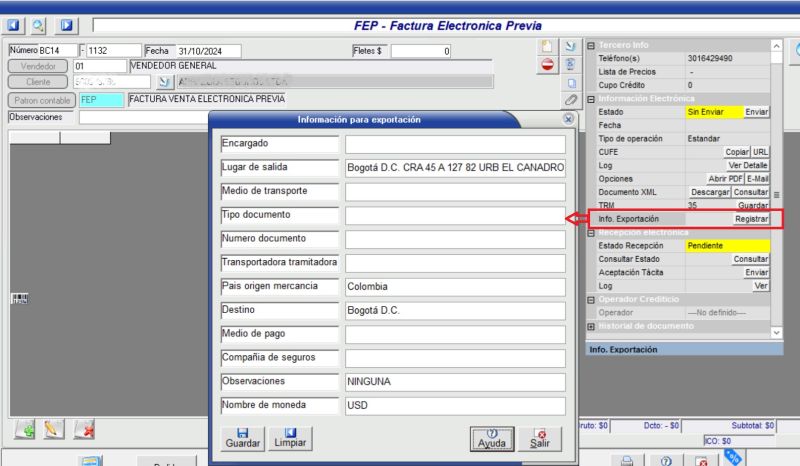Click the edit row pencil icon
This screenshot has width=800, height=466.
point(55,429)
